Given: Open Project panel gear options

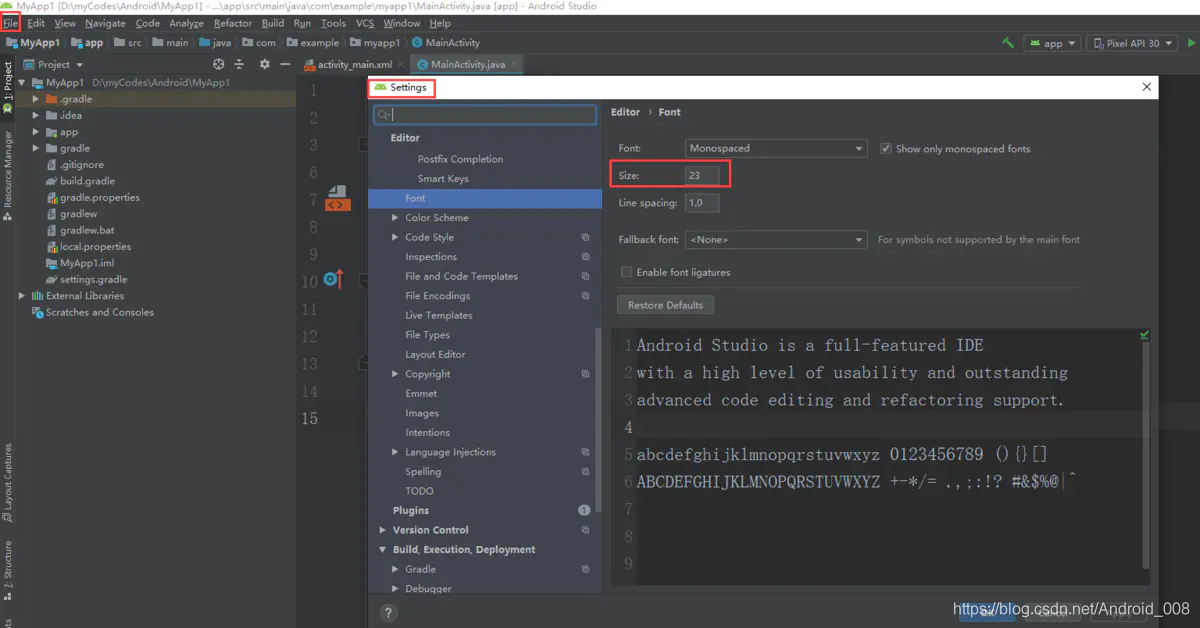Looking at the screenshot, I should (x=265, y=64).
